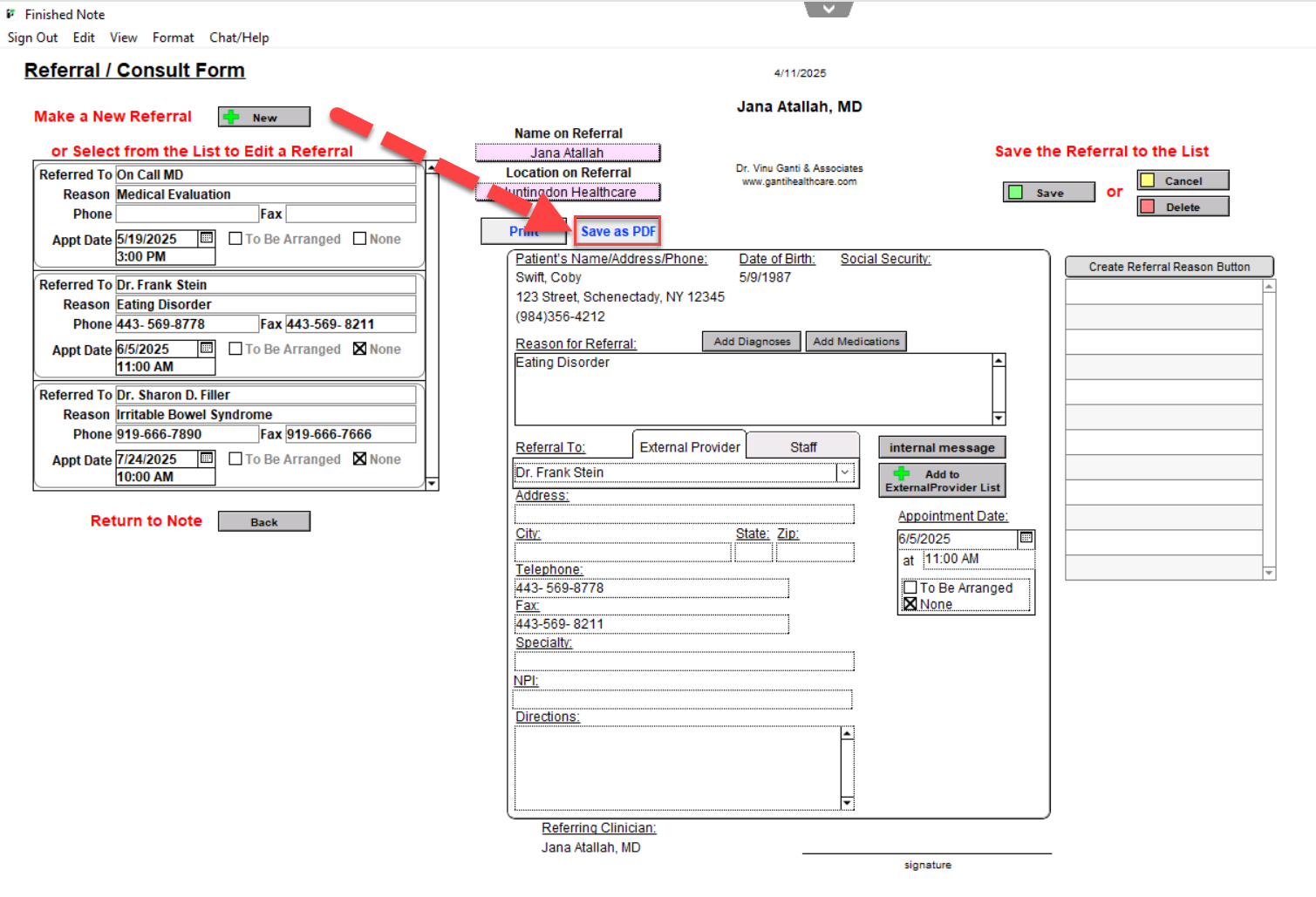Expand the Dr. Frank Stein provider dropdown
Viewport: 1316px width, 897px height.
[x=844, y=472]
